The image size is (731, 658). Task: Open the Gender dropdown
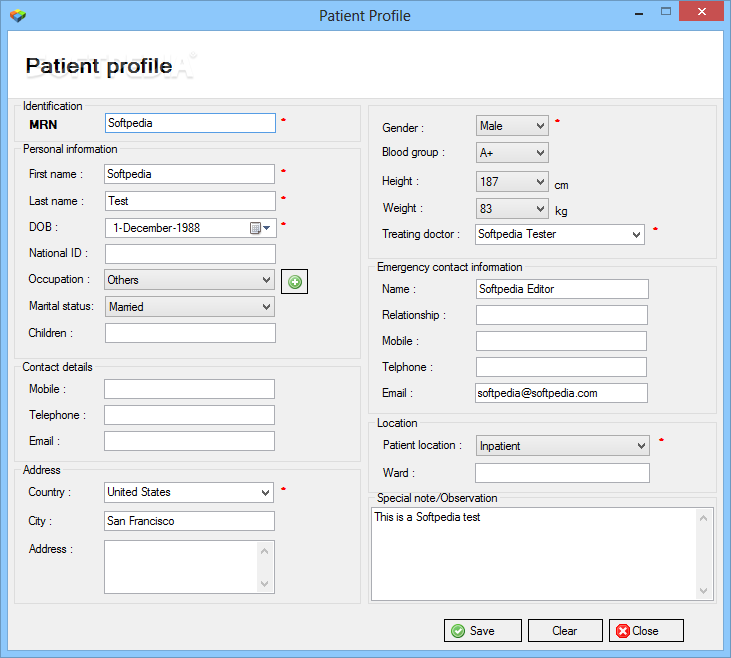coord(512,126)
